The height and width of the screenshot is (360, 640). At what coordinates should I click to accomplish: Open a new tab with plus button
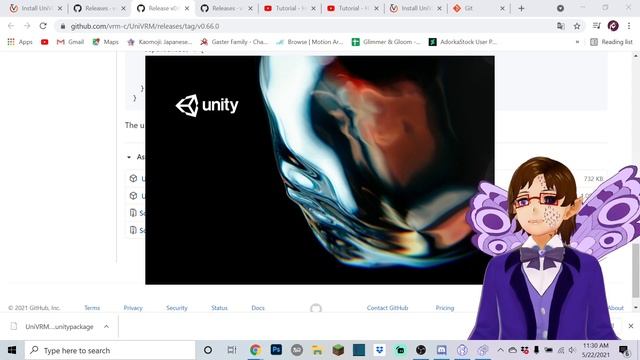click(521, 8)
